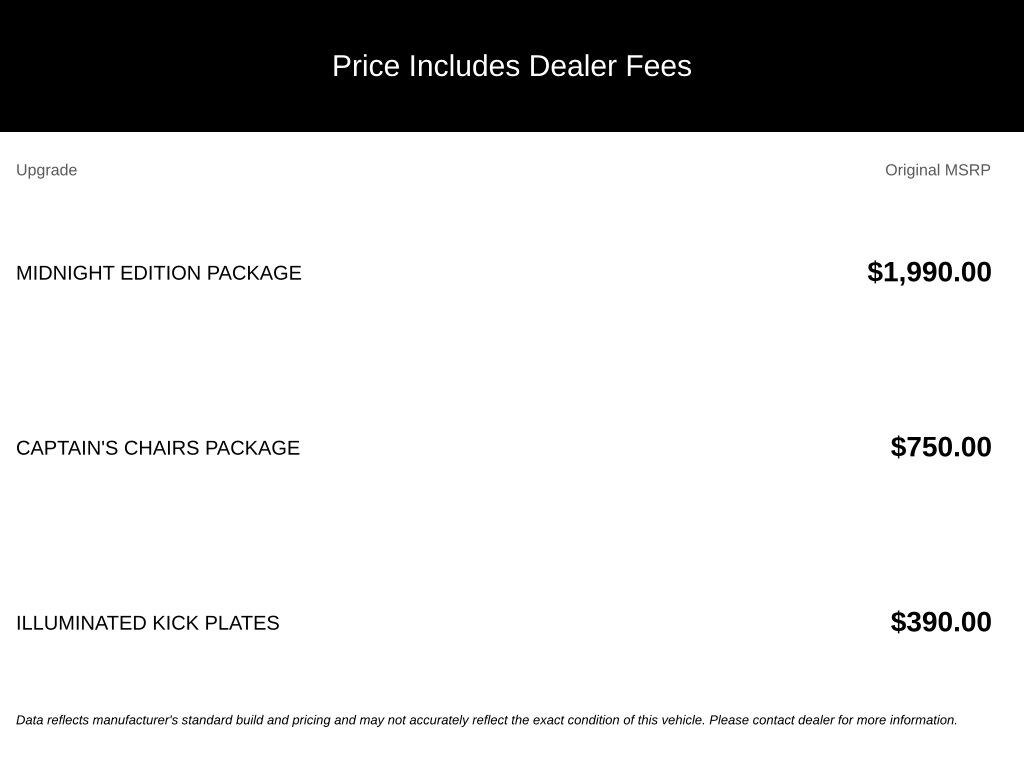
Task: Click the word 'CAPTAIN'S' in second upgrade
Action: point(67,448)
